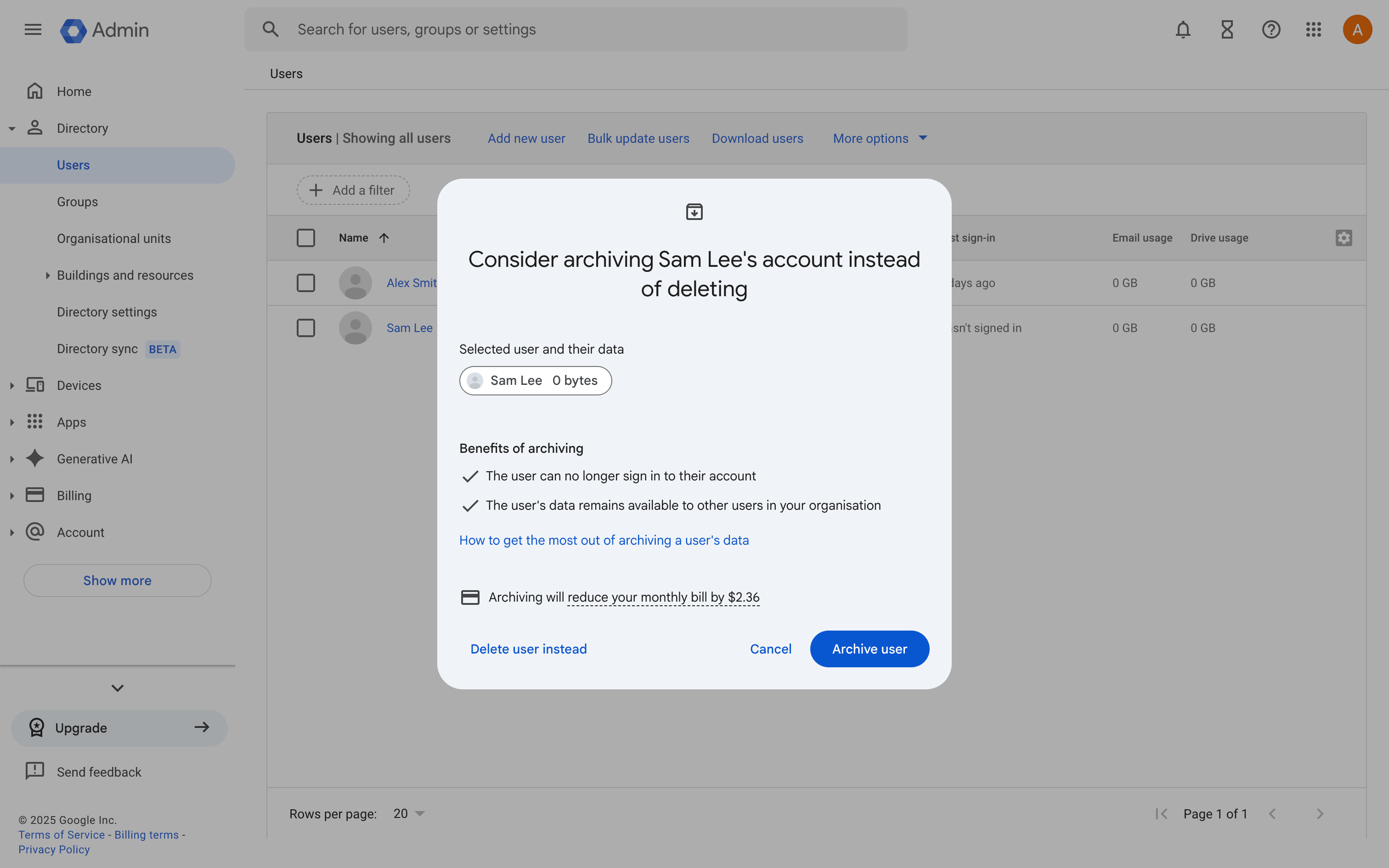Open the help question mark icon
The image size is (1389, 868).
1271,29
